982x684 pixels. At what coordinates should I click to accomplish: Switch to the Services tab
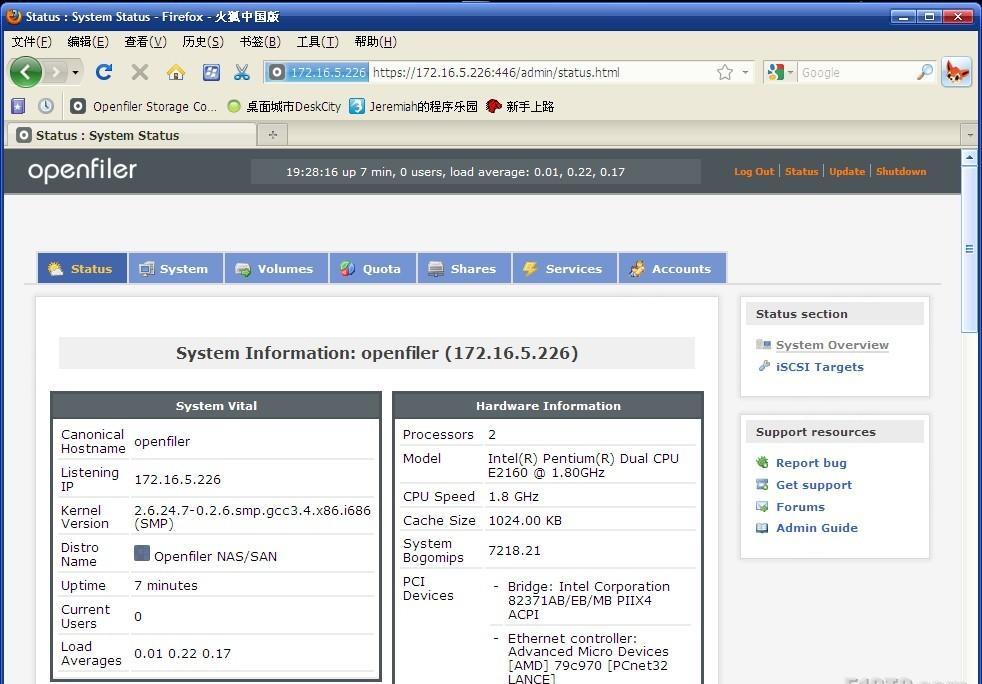point(565,269)
